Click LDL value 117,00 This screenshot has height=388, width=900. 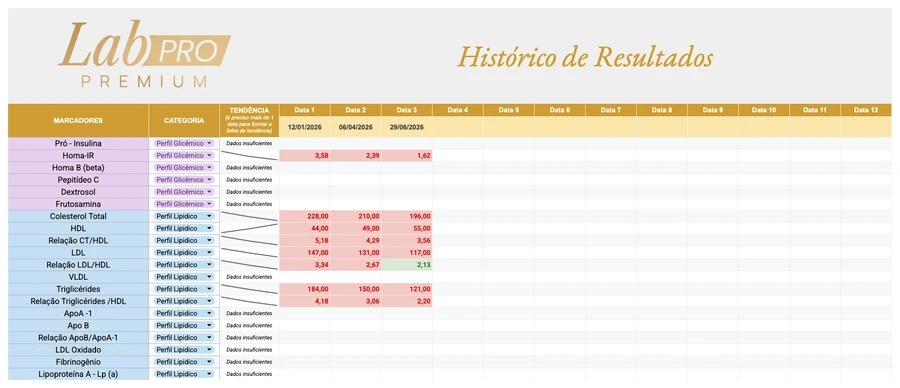pyautogui.click(x=407, y=253)
